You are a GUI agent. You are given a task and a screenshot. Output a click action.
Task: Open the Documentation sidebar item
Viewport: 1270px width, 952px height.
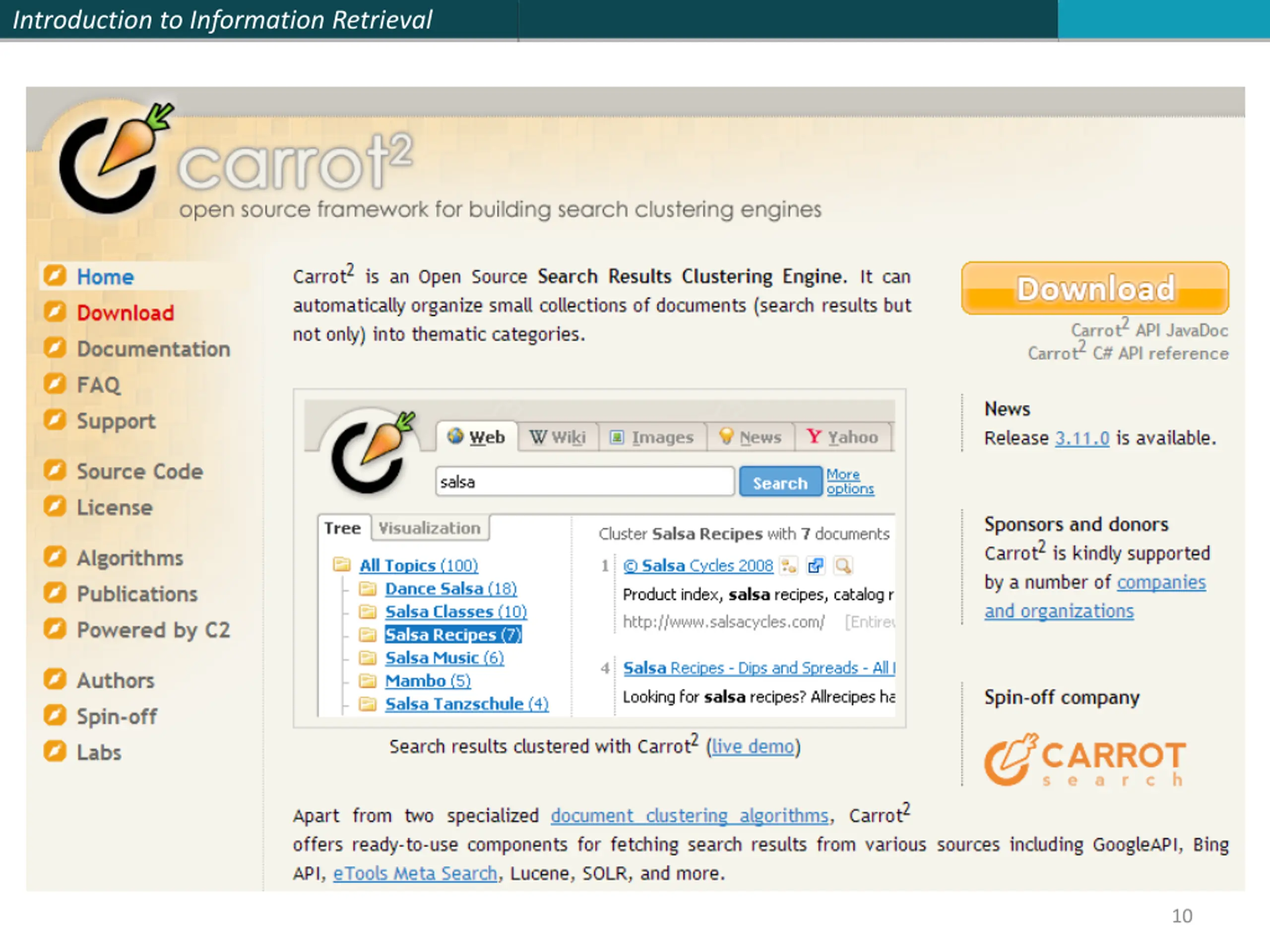pos(154,349)
